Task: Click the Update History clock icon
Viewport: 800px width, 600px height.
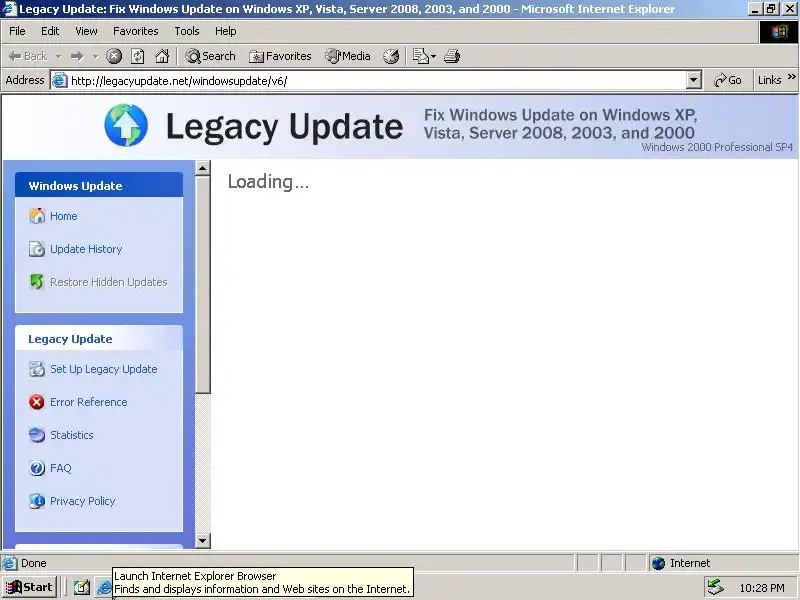Action: pyautogui.click(x=37, y=249)
